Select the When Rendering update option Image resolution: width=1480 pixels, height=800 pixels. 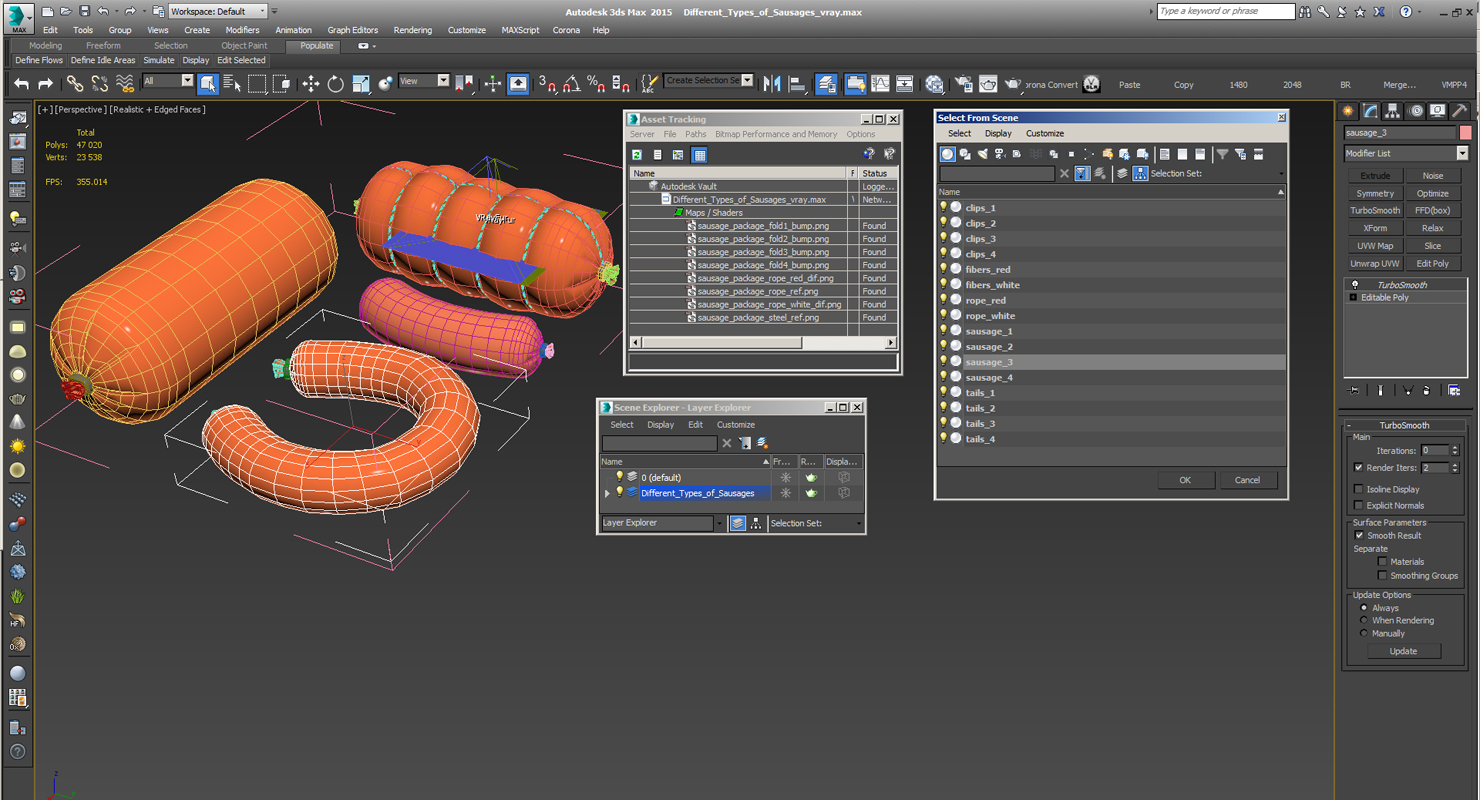click(1364, 620)
